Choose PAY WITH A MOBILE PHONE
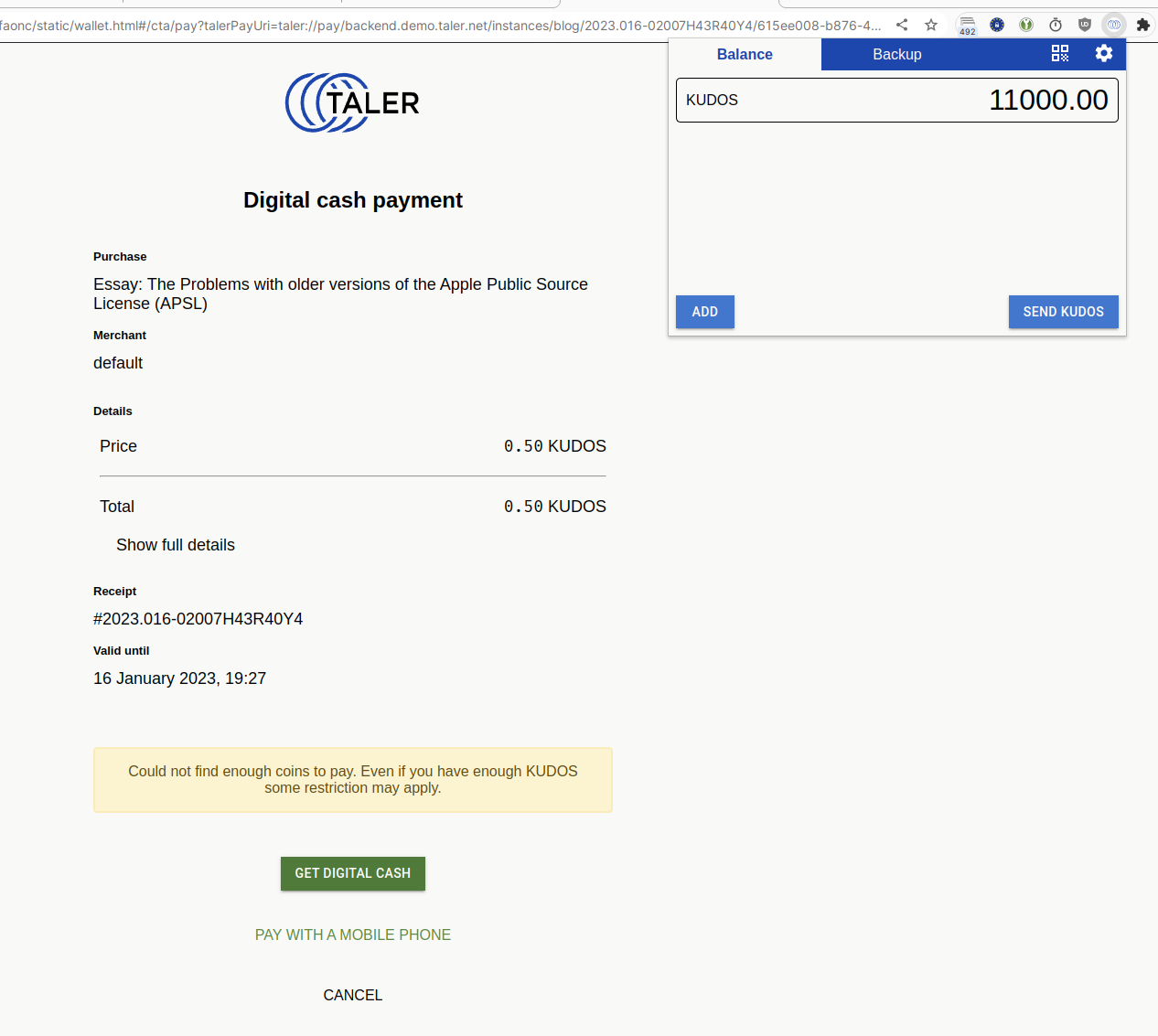This screenshot has height=1036, width=1158. click(353, 935)
